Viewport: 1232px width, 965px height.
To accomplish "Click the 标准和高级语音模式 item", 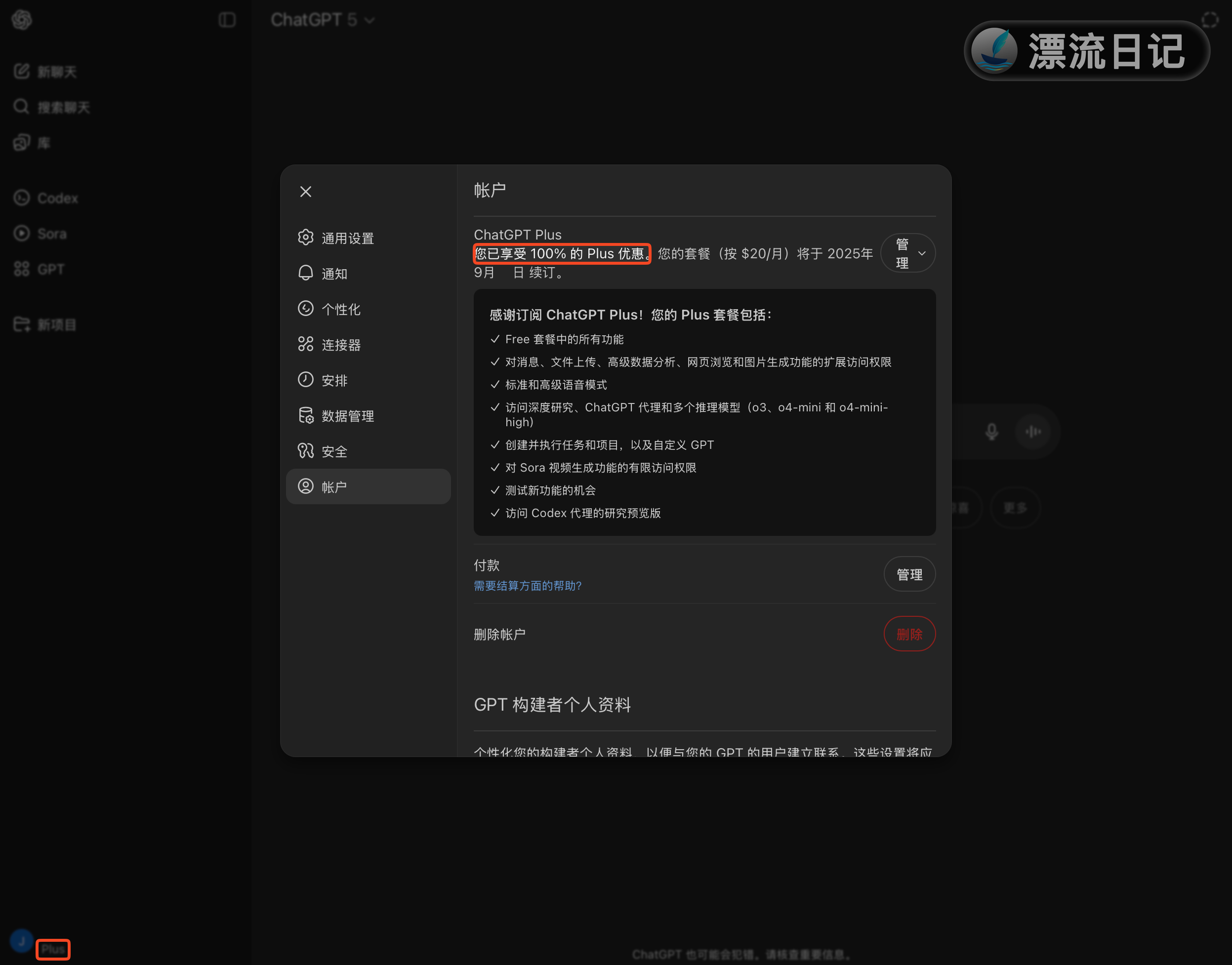I will 556,385.
